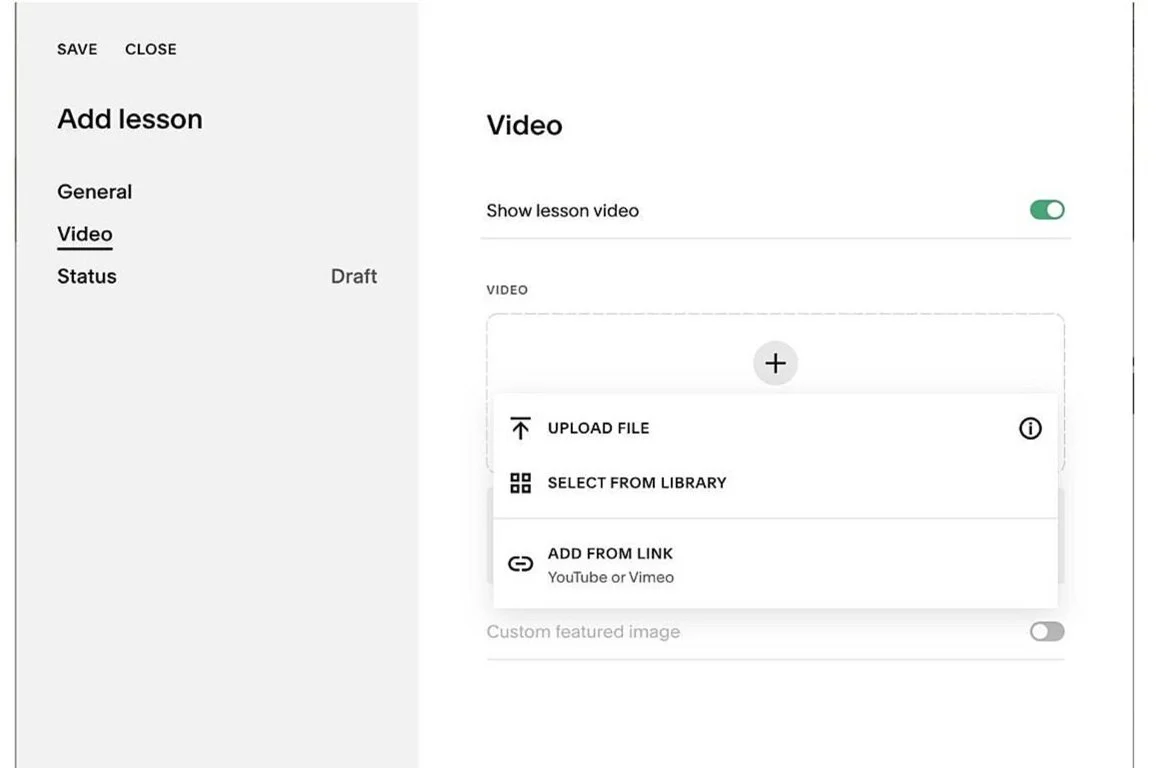Click CLOSE to exit the lesson editor
Screen dimensions: 1159x768
(151, 49)
